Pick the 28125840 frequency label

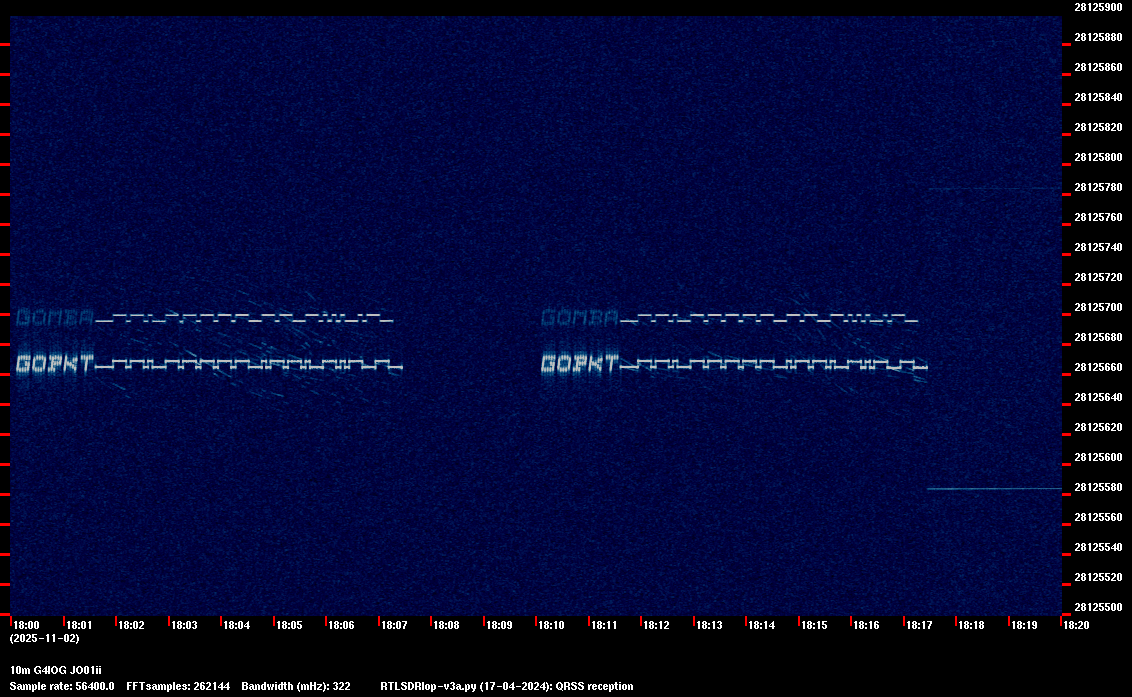click(1098, 97)
